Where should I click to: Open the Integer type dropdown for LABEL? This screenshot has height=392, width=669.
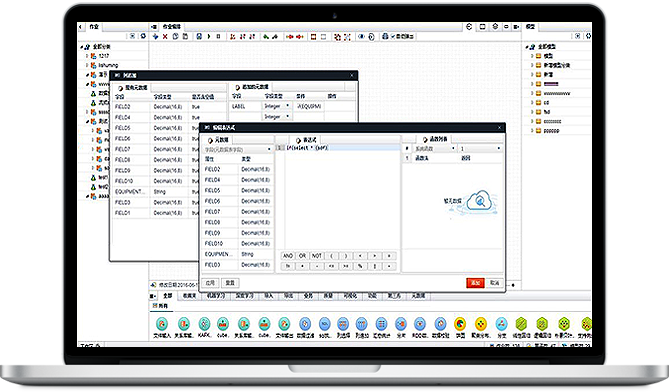(x=277, y=106)
